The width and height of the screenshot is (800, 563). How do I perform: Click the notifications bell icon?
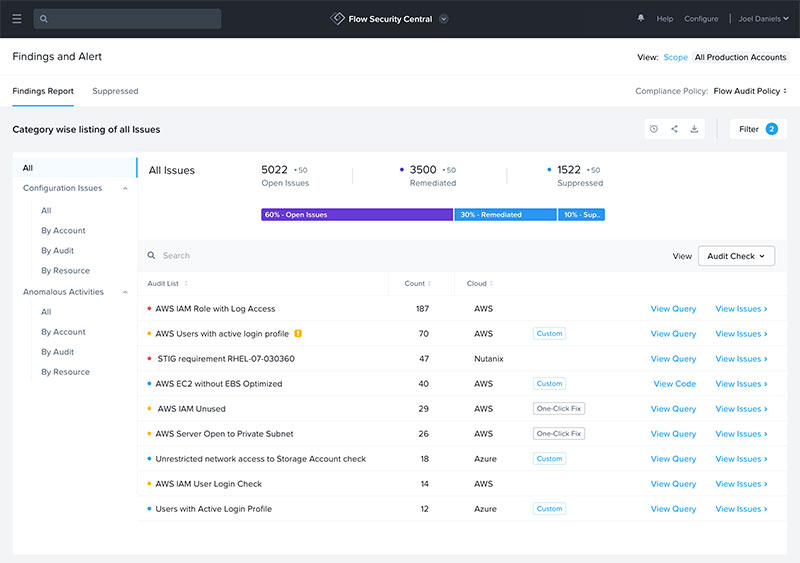(x=641, y=18)
